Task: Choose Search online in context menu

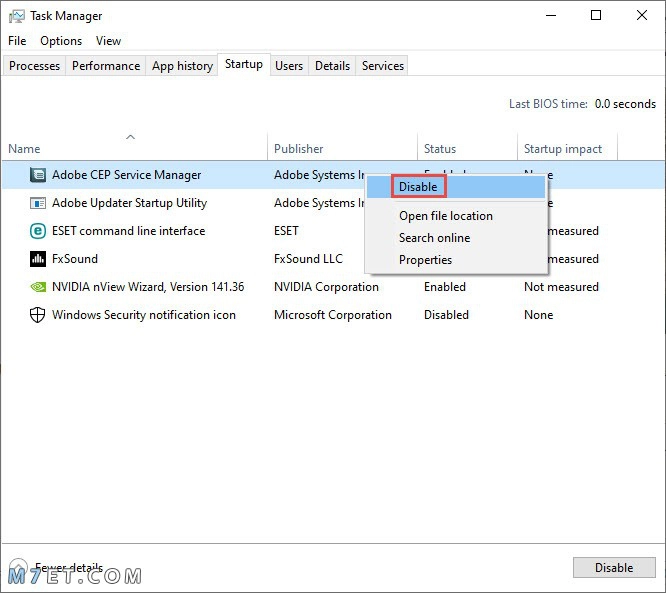Action: tap(456, 238)
